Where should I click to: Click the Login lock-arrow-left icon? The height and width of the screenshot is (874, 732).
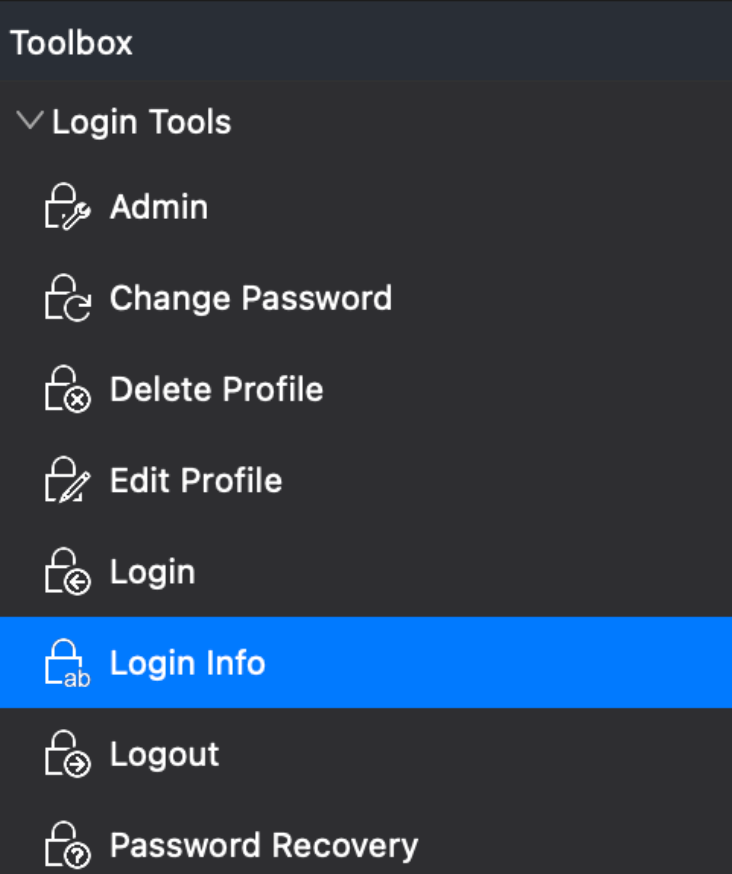(67, 572)
